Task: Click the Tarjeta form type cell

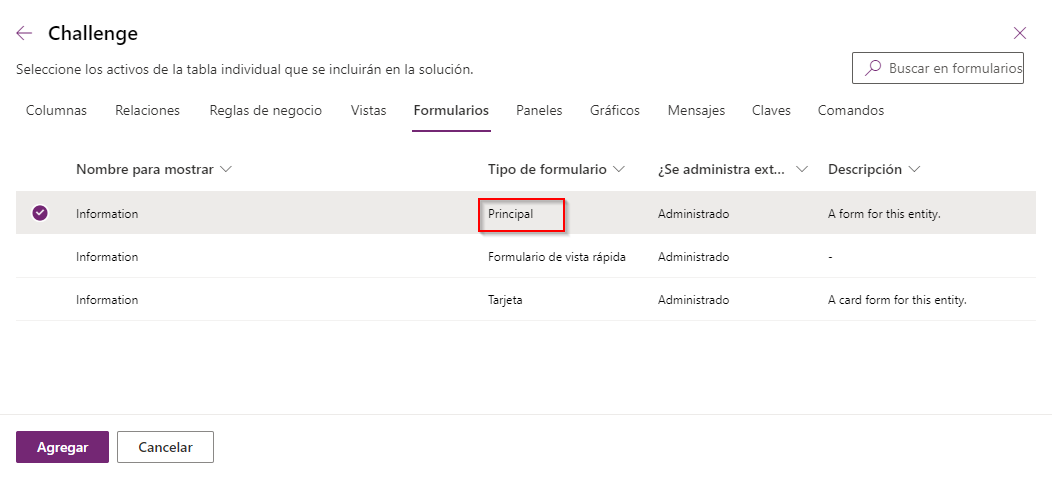Action: pyautogui.click(x=505, y=300)
